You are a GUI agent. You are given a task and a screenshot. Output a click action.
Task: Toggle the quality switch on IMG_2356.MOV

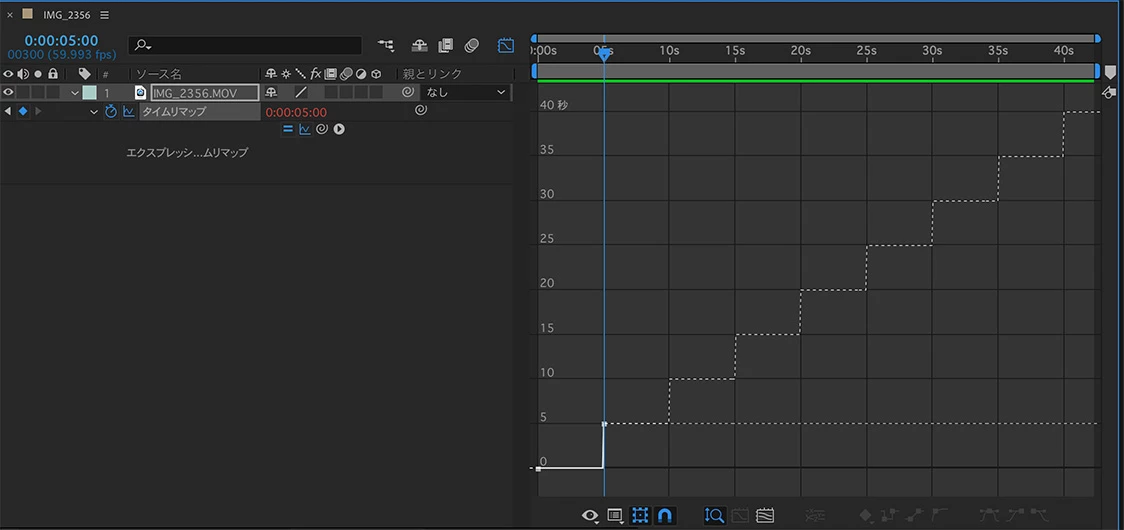(x=301, y=92)
